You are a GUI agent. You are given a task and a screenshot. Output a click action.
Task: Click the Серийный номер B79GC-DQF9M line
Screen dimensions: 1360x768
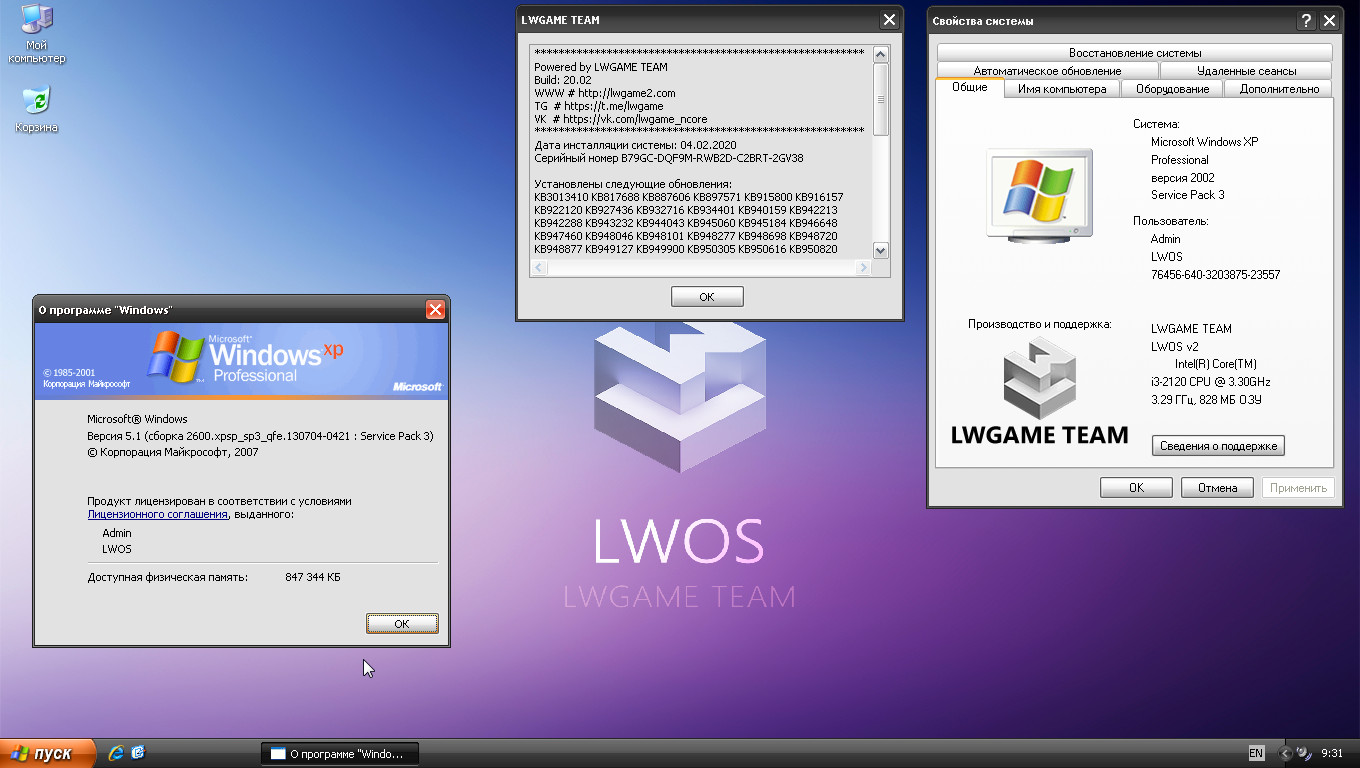pyautogui.click(x=669, y=158)
